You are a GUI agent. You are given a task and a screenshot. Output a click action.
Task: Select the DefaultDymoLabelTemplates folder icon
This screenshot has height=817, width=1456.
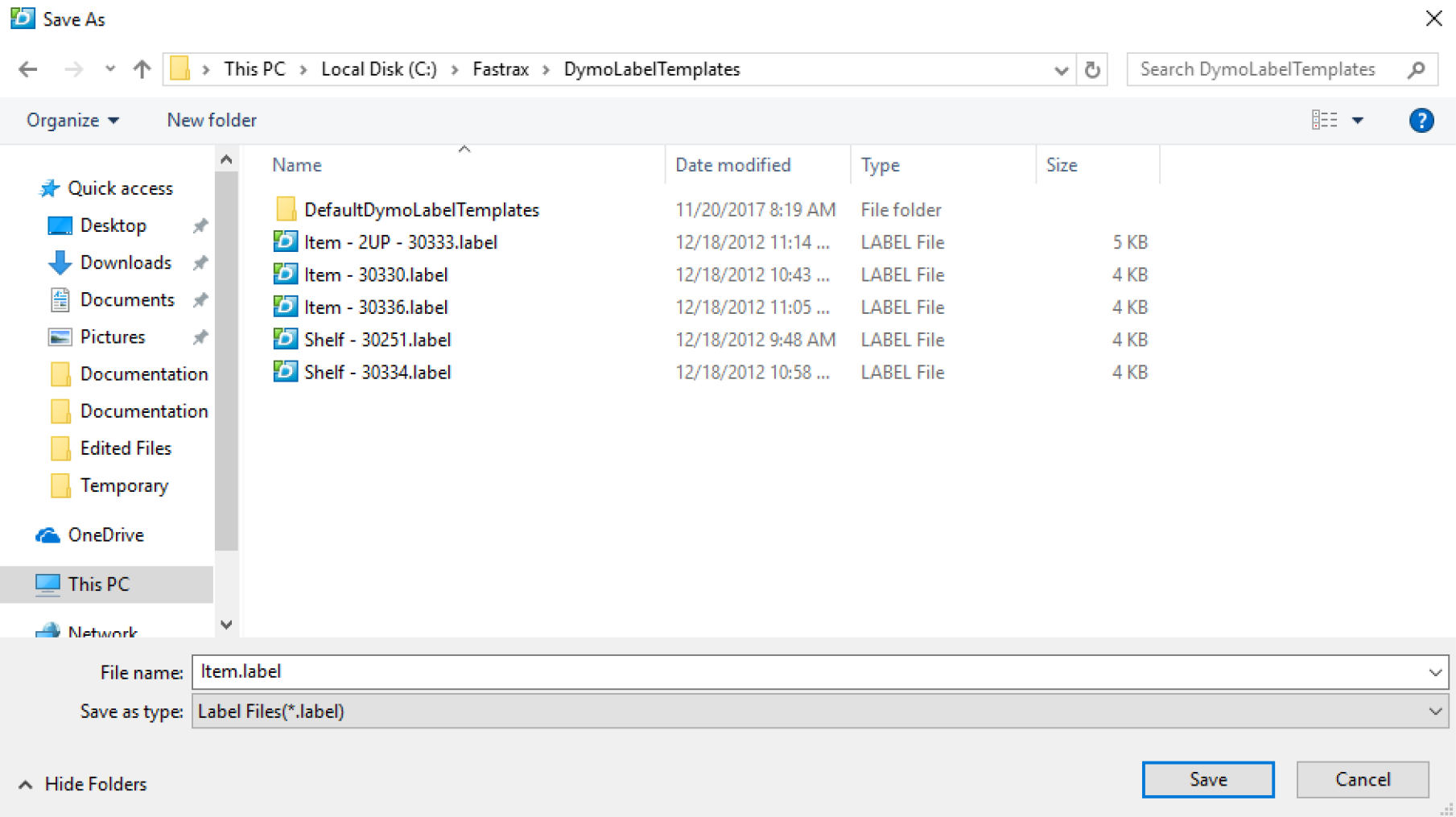coord(285,209)
